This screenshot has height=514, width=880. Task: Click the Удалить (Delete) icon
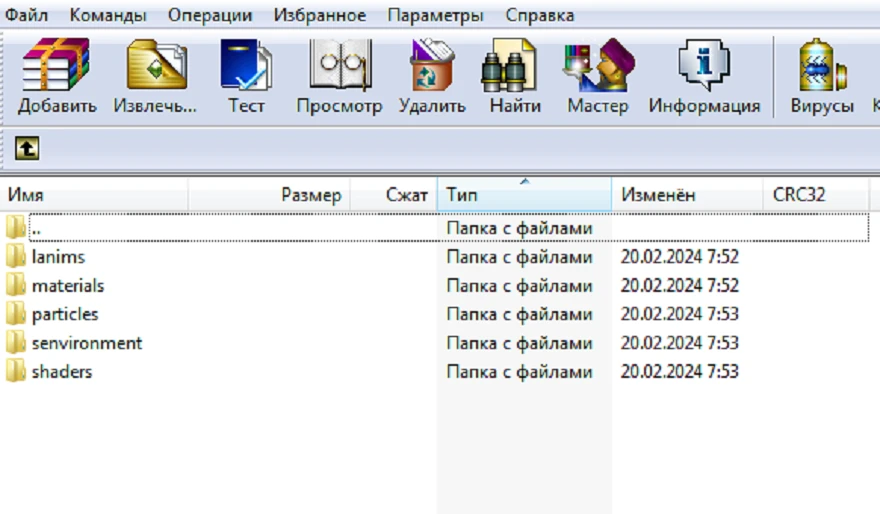(x=432, y=65)
